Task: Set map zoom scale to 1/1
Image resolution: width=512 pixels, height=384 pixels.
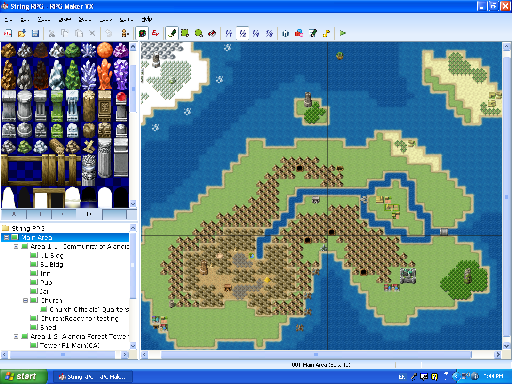Action: click(229, 33)
